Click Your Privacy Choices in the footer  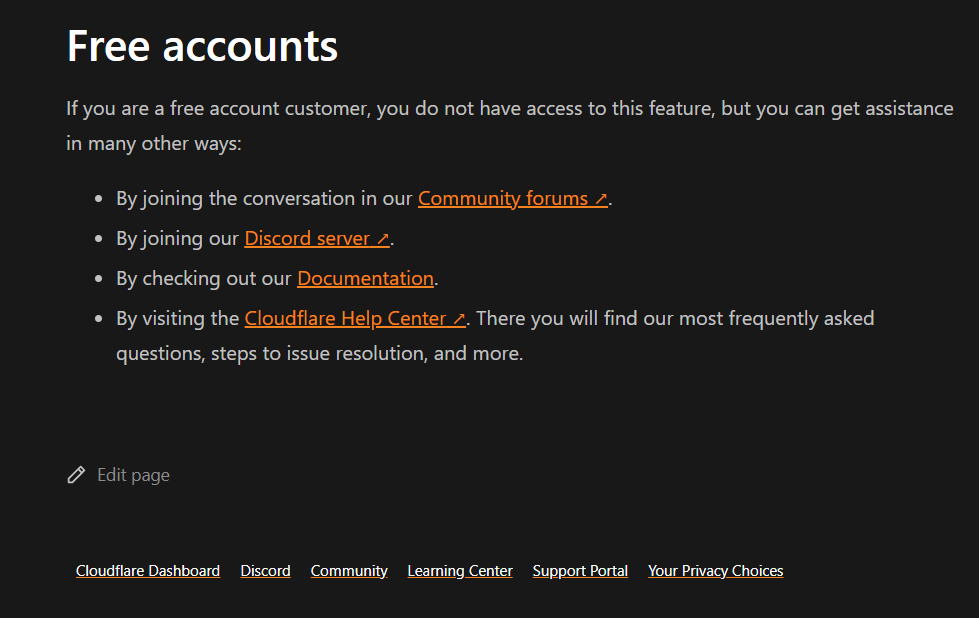(715, 570)
